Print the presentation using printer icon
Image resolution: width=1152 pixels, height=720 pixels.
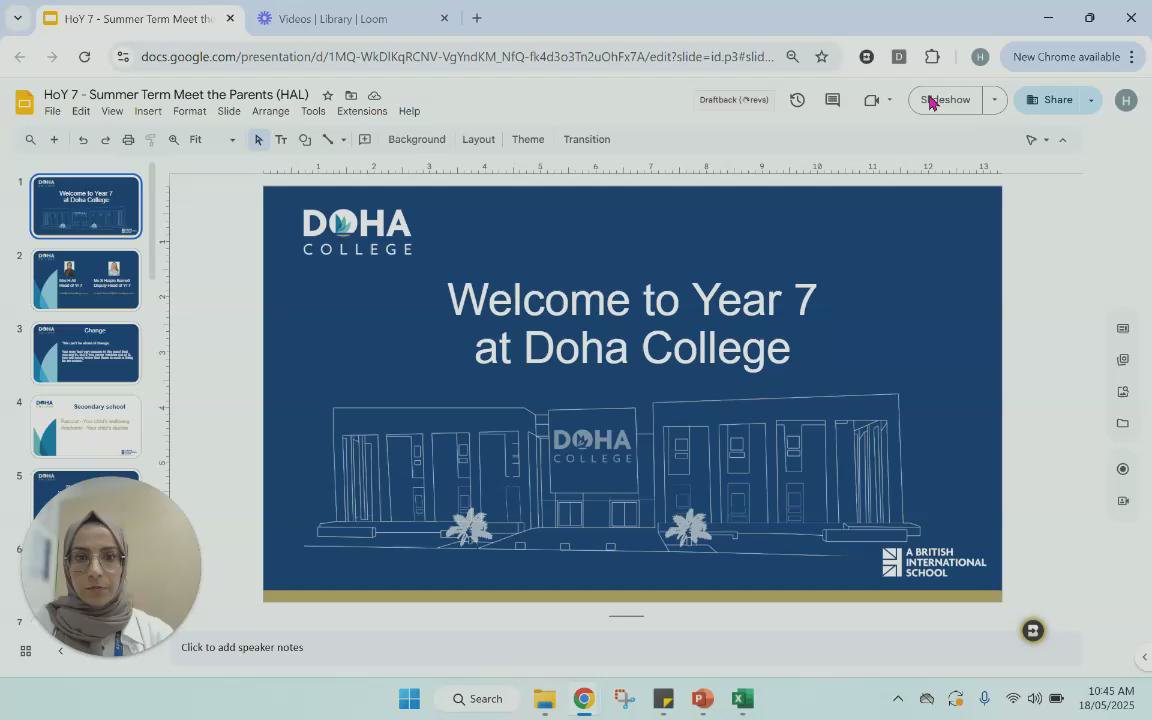tap(129, 140)
